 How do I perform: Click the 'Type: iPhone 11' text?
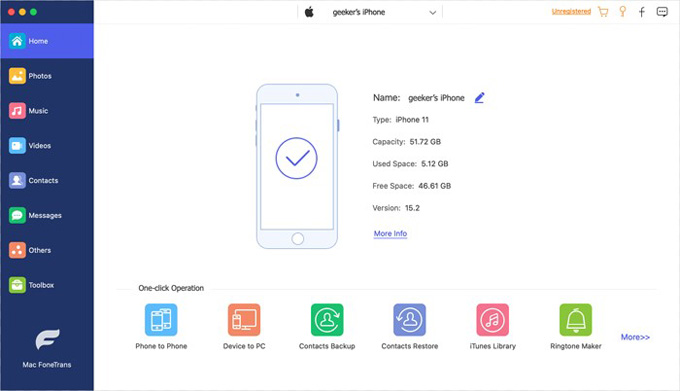point(400,120)
